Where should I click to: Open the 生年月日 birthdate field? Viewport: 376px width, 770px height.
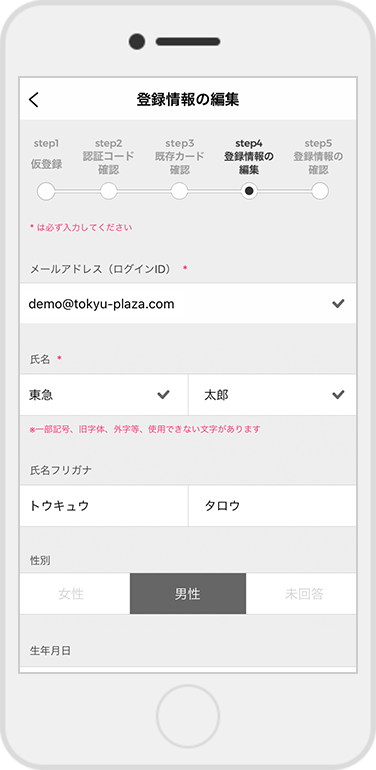tap(188, 669)
